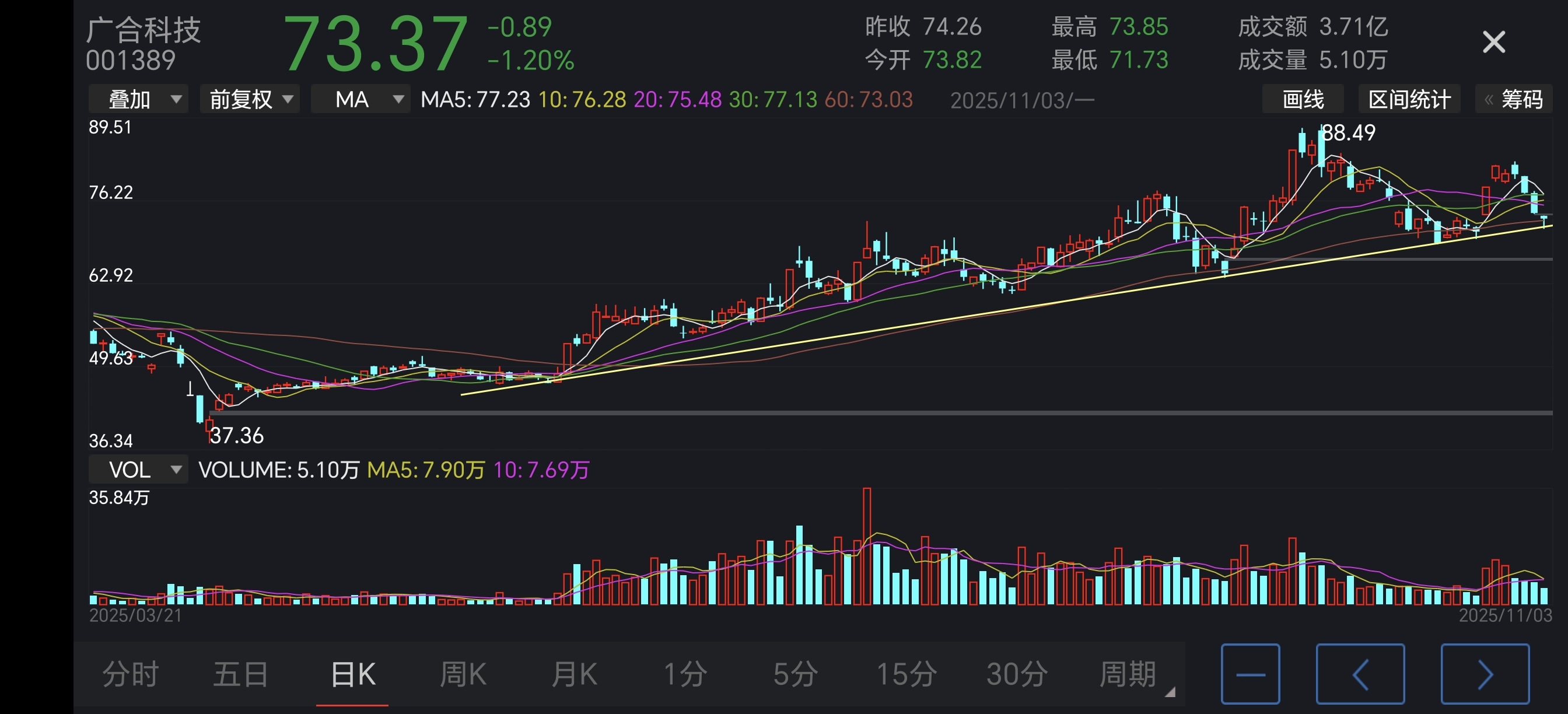Viewport: 1568px width, 714px height.
Task: Open the 前复权 adjustment dropdown
Action: pyautogui.click(x=250, y=99)
